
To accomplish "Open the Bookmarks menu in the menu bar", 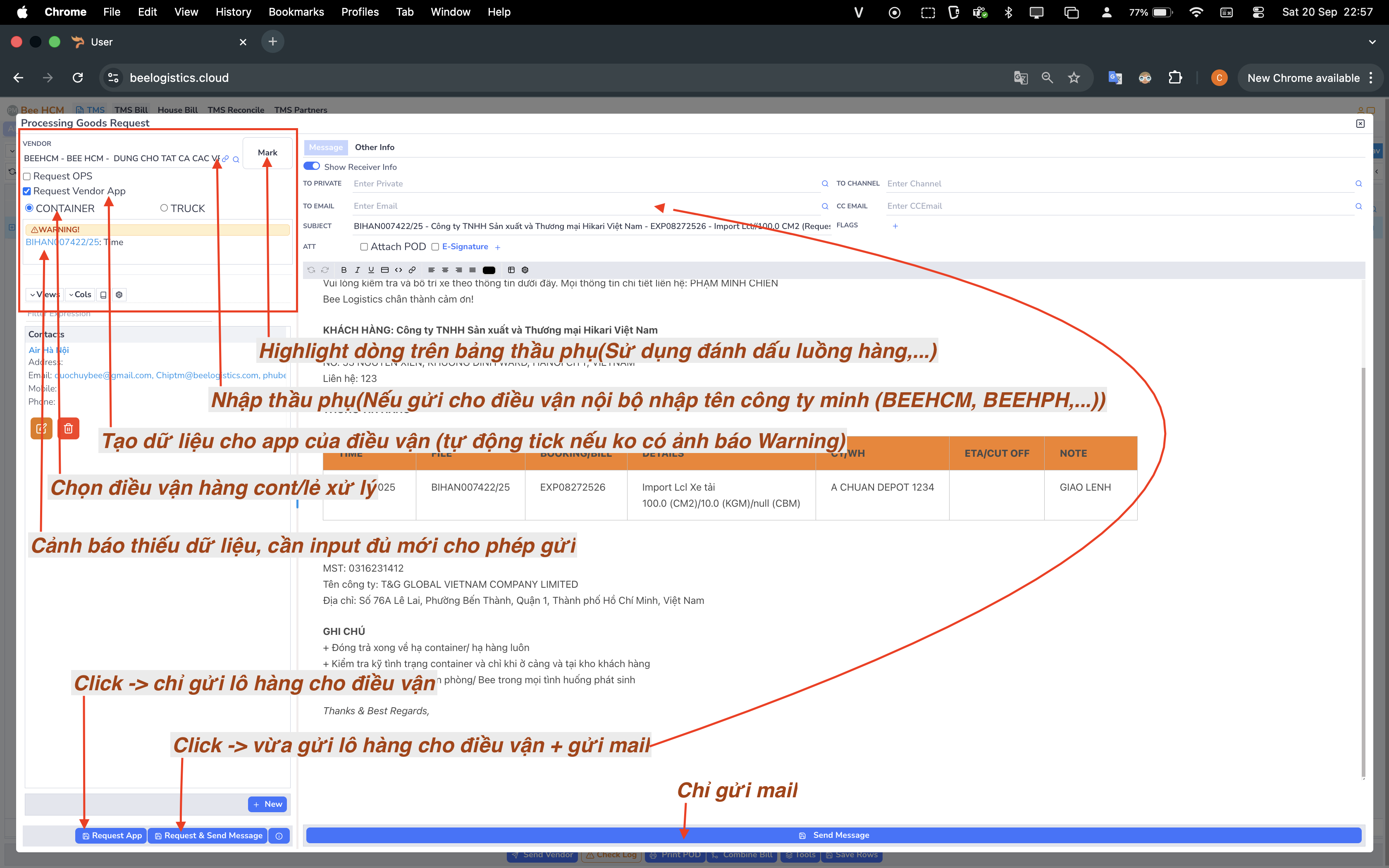I will (296, 12).
